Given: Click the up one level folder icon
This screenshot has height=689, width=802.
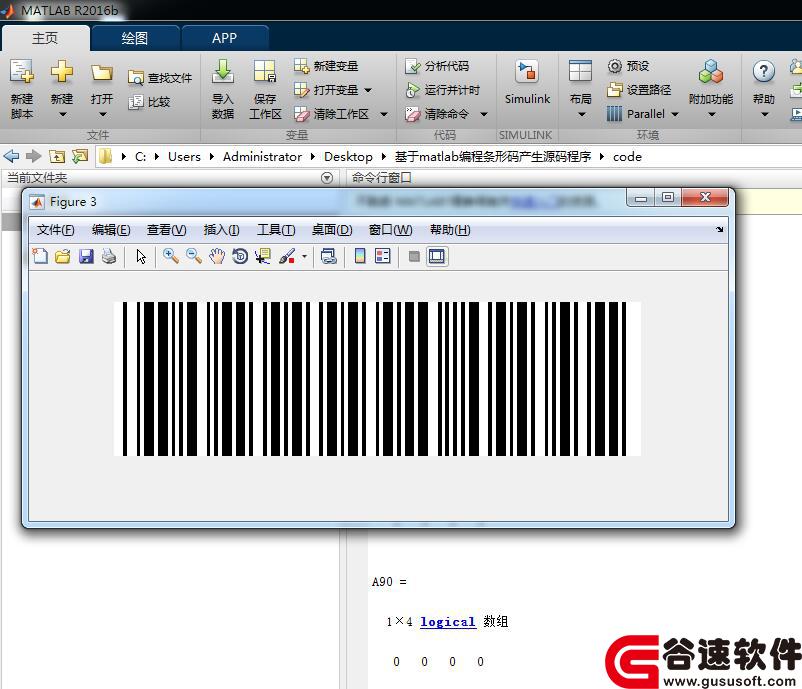Looking at the screenshot, I should (57, 156).
